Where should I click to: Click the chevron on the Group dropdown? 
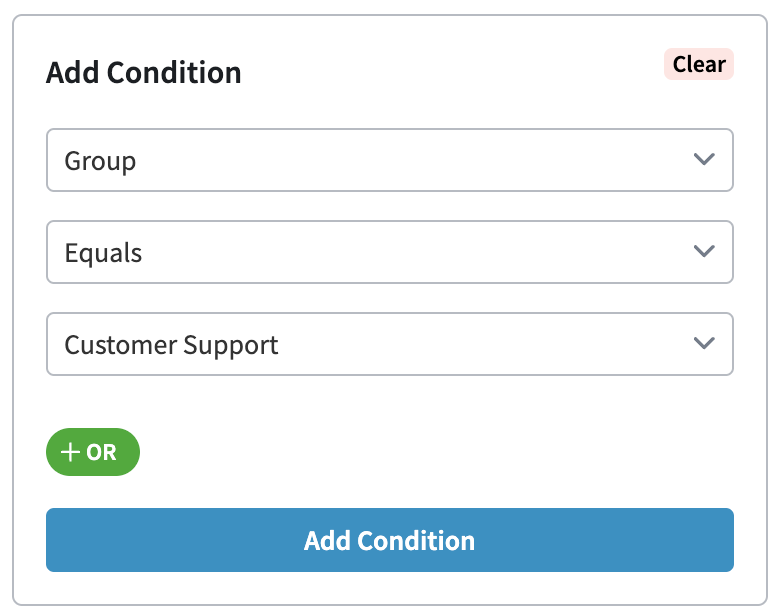[704, 160]
